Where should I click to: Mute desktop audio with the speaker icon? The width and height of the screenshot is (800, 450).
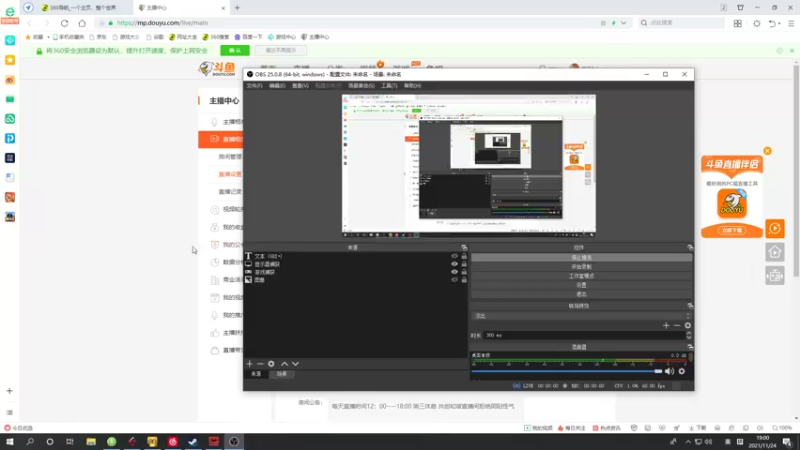[x=669, y=371]
